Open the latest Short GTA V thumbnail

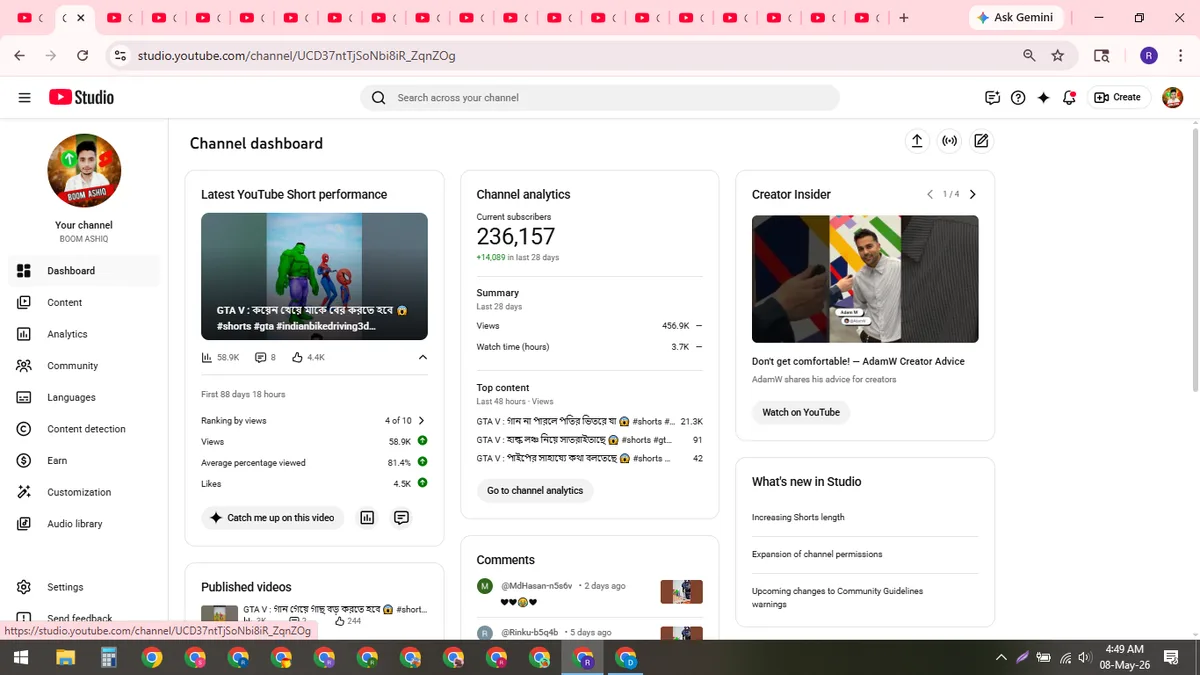point(314,276)
